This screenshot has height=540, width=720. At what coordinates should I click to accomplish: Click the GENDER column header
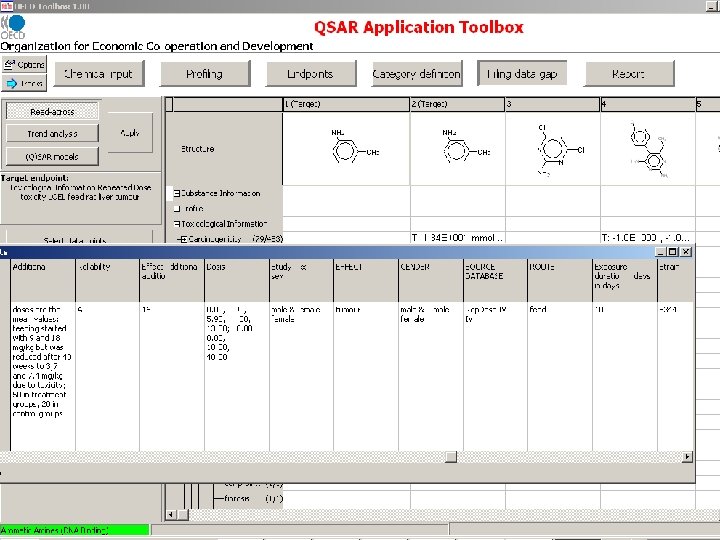[431, 280]
